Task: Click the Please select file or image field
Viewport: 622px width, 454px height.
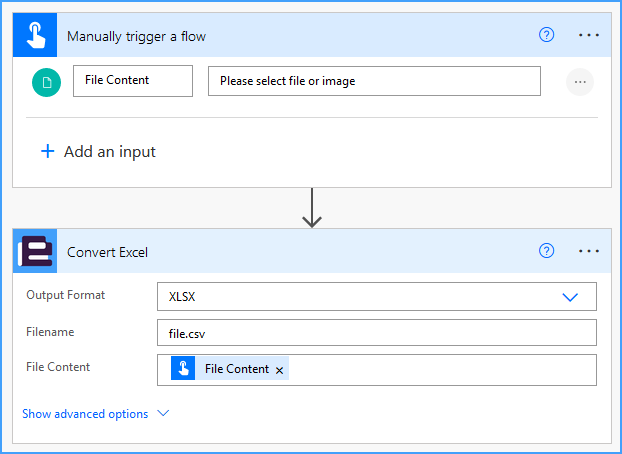Action: [x=374, y=81]
